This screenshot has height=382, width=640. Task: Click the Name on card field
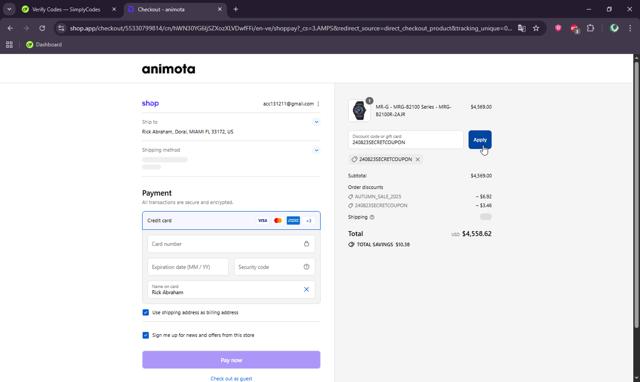click(231, 290)
